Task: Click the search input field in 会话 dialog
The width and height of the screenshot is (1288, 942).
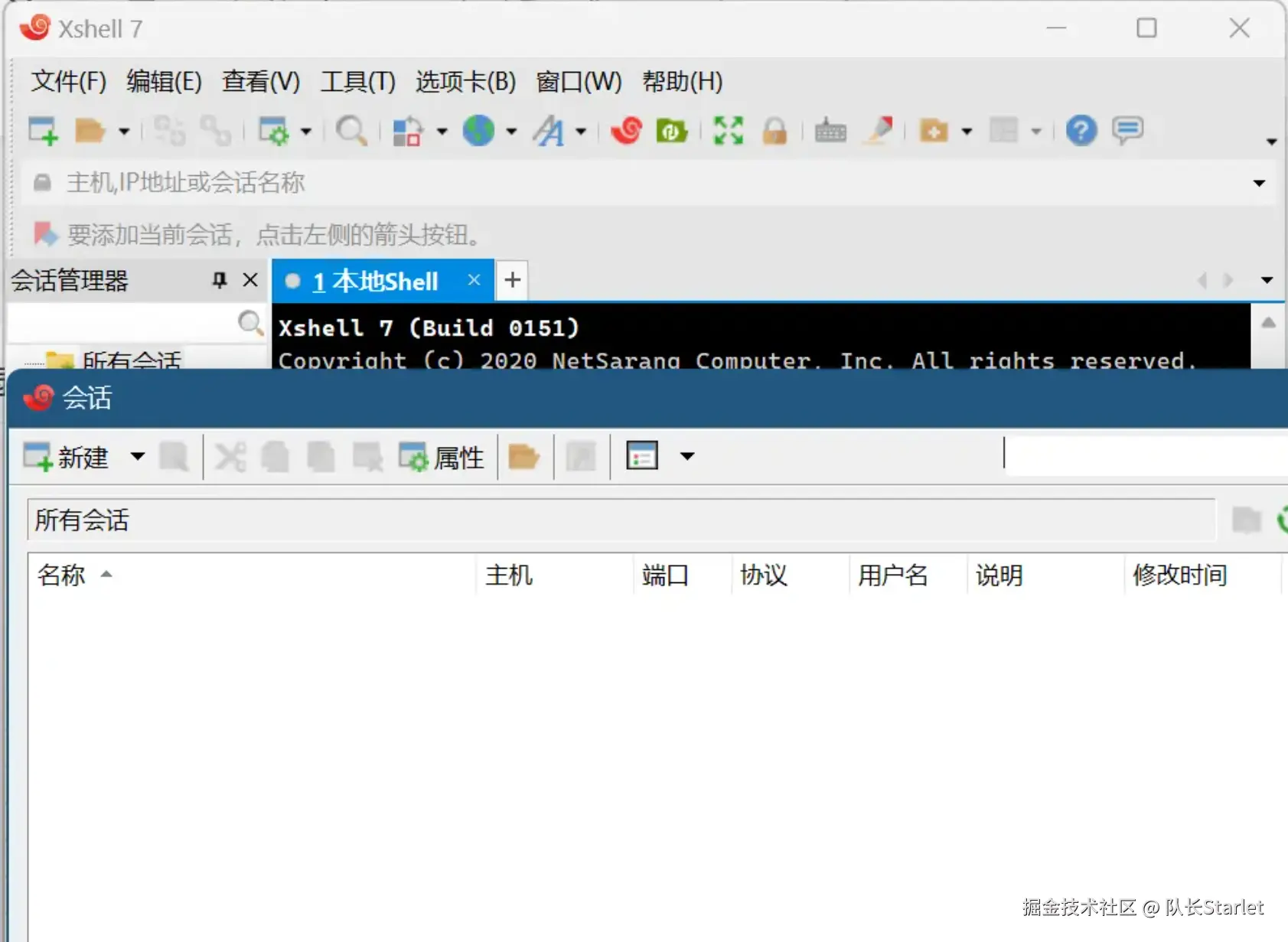Action: point(1146,455)
